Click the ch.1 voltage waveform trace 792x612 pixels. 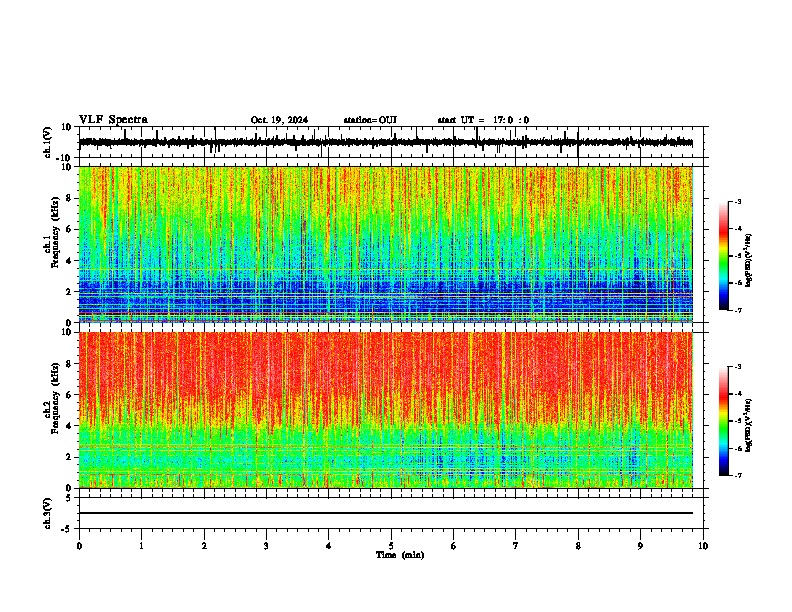pos(386,142)
